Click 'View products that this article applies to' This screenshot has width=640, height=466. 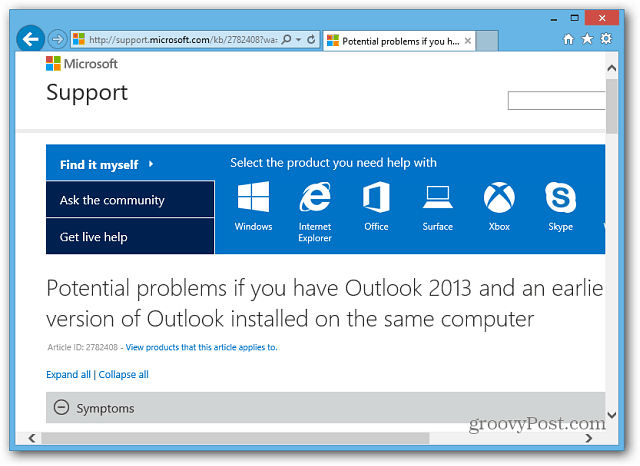(x=201, y=347)
